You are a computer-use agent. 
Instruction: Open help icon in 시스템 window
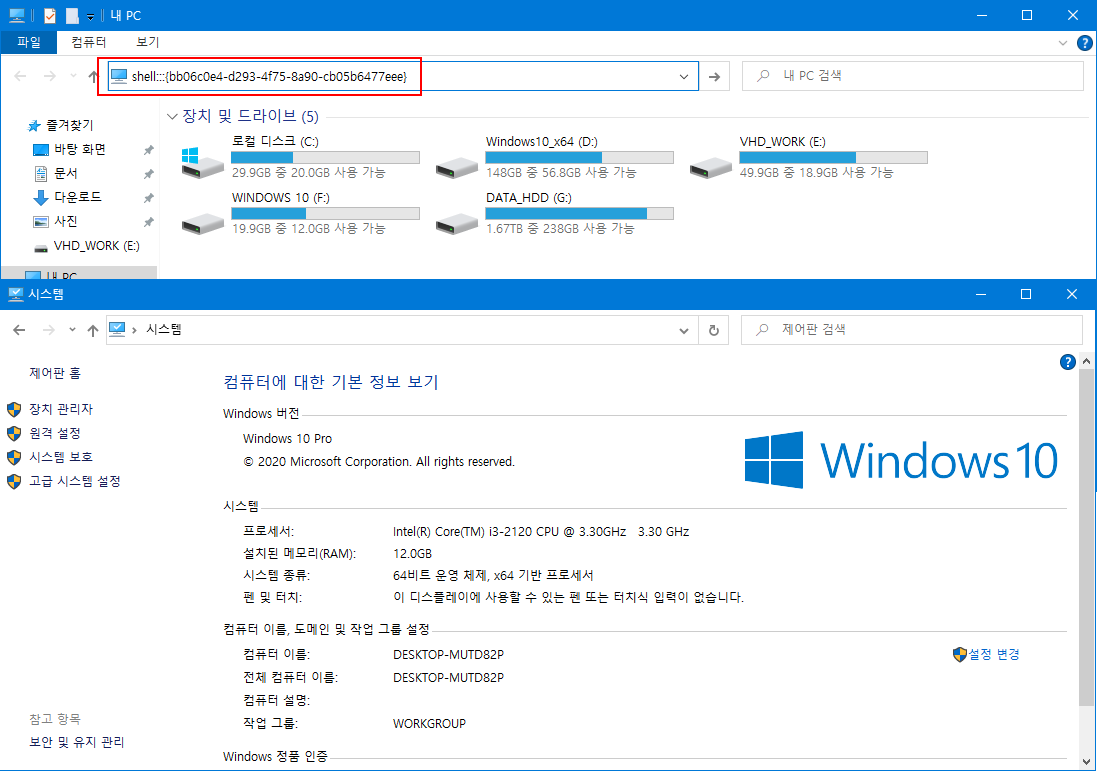1067,362
